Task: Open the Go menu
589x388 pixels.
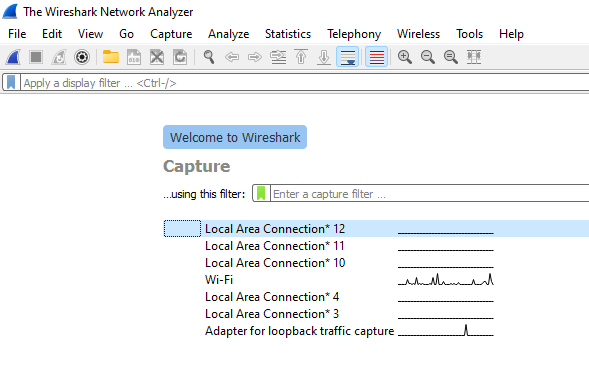Action: [x=126, y=34]
